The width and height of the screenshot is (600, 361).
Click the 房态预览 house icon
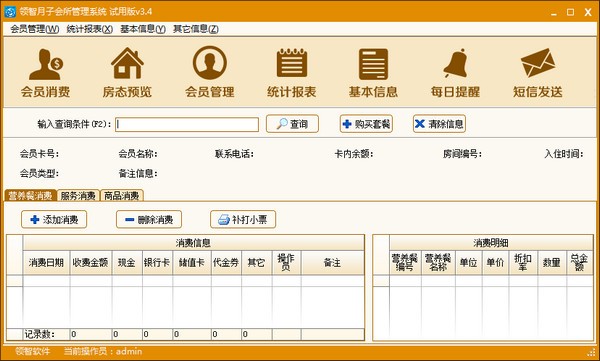(127, 64)
